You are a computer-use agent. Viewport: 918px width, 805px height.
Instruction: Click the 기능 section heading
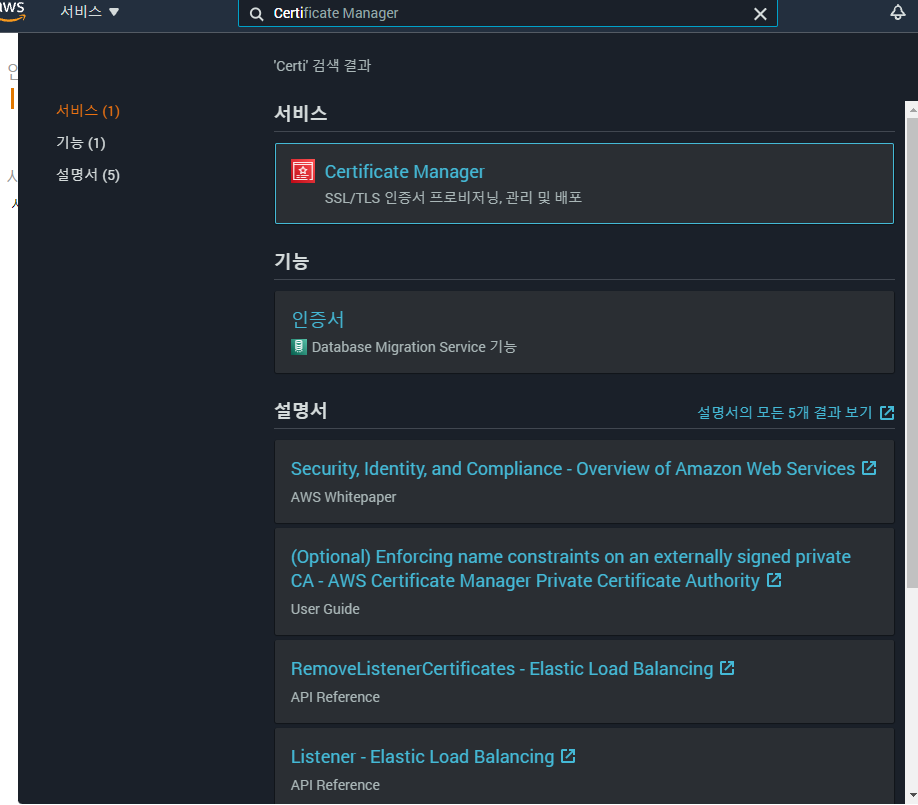(292, 261)
